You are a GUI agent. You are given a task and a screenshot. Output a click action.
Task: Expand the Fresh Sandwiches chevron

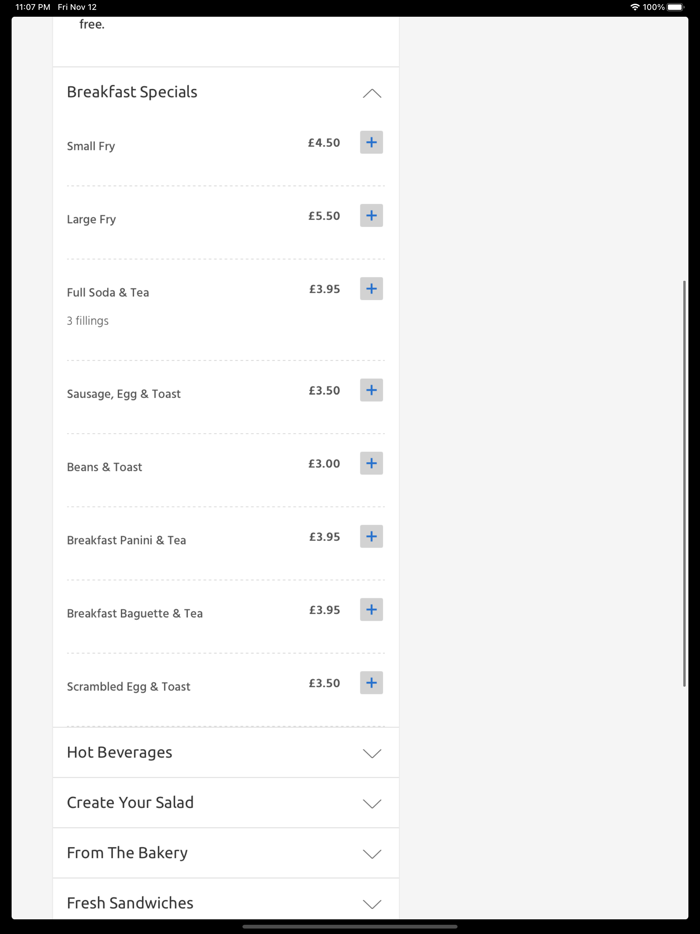point(372,903)
